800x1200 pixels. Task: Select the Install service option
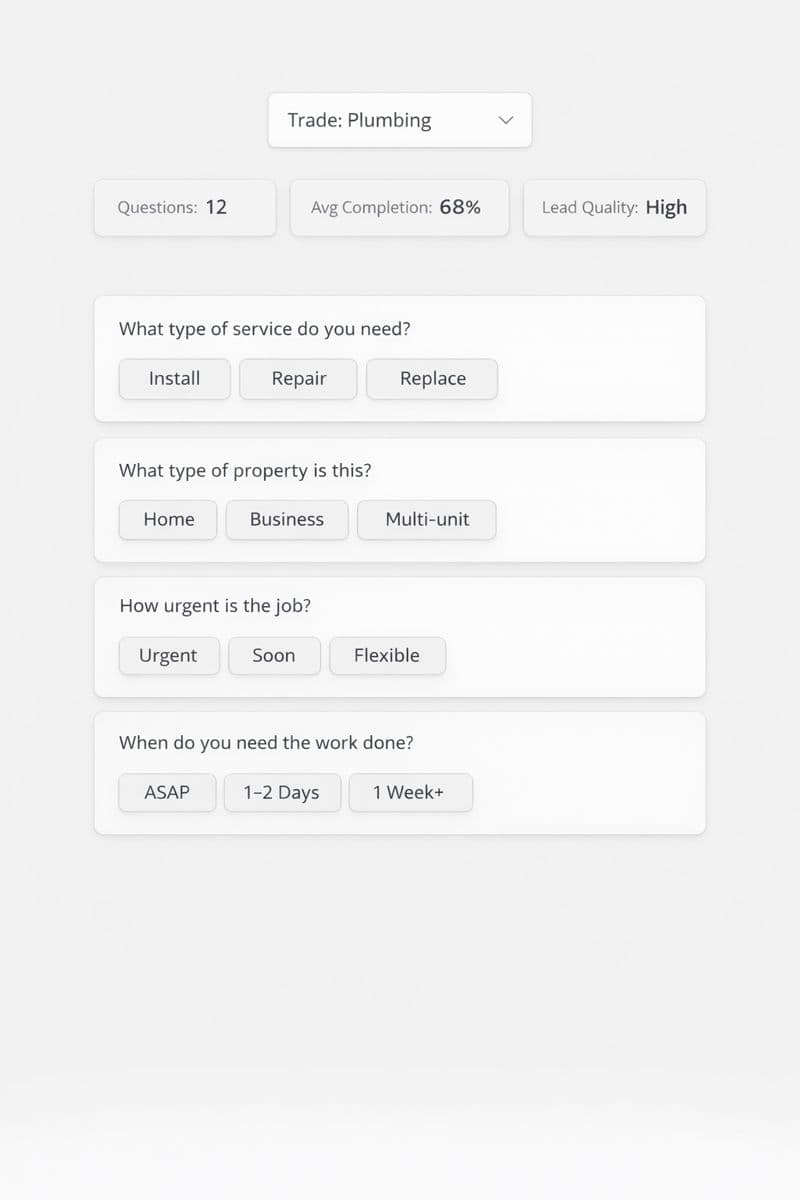174,379
